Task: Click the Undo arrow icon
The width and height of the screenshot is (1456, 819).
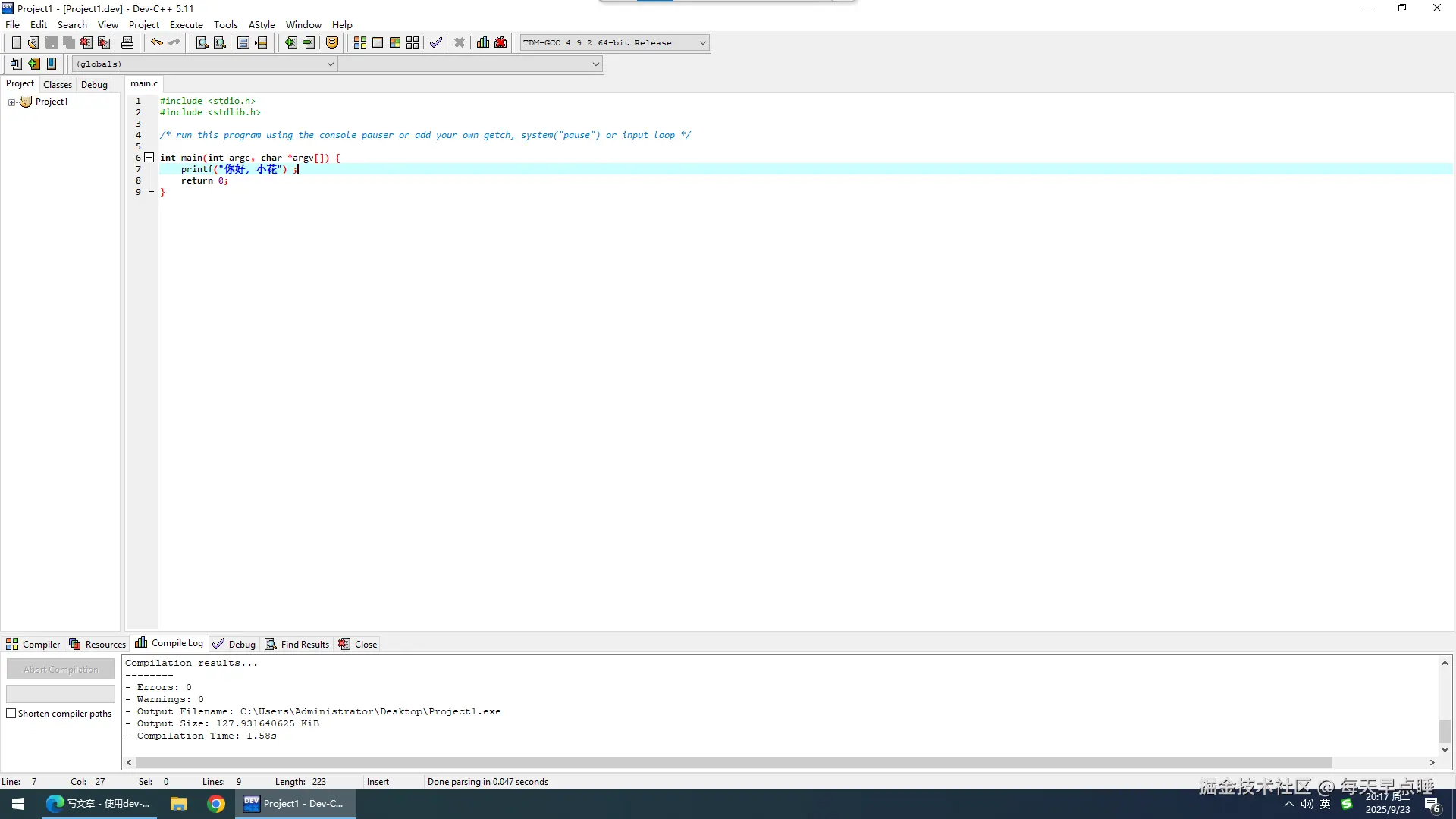Action: pos(156,42)
